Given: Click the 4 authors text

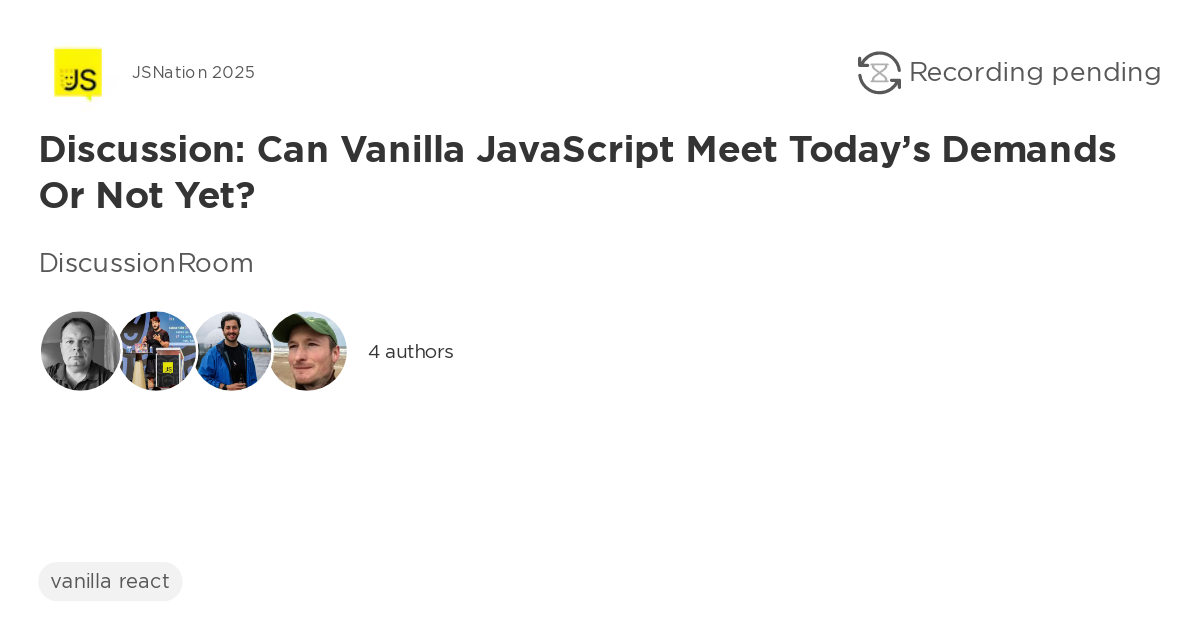Looking at the screenshot, I should pyautogui.click(x=411, y=351).
